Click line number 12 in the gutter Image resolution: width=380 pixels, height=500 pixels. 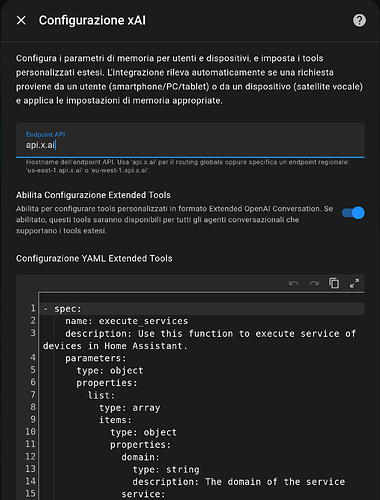30,456
